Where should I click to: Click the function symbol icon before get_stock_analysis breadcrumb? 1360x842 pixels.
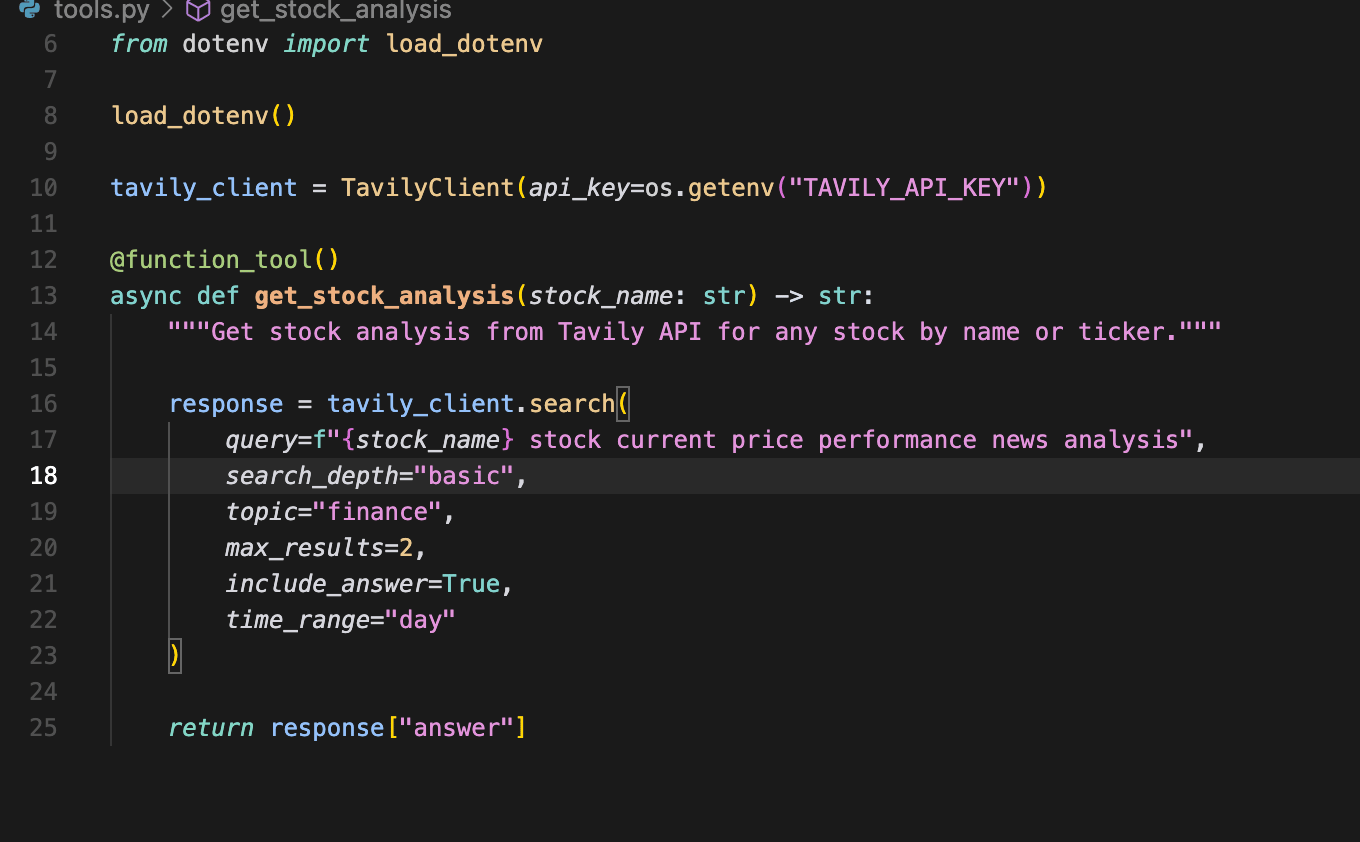click(199, 10)
